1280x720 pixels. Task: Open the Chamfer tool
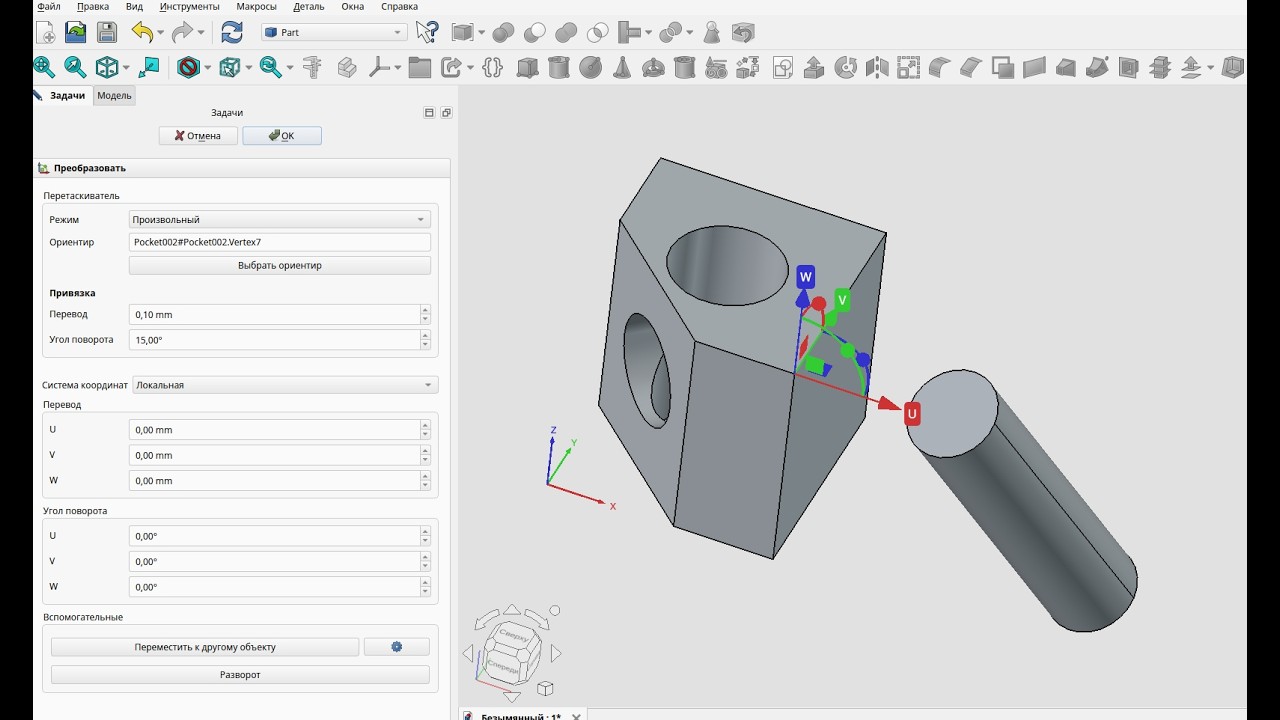pos(971,67)
